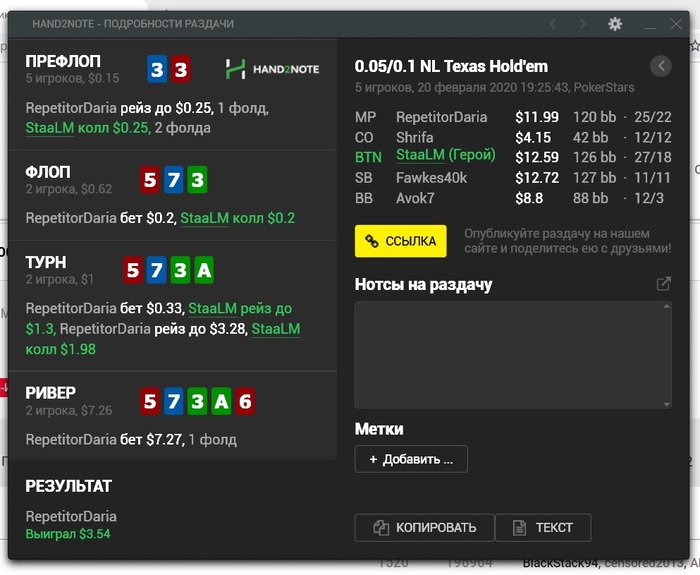Click the green A card on the river
700x575 pixels.
(221, 401)
